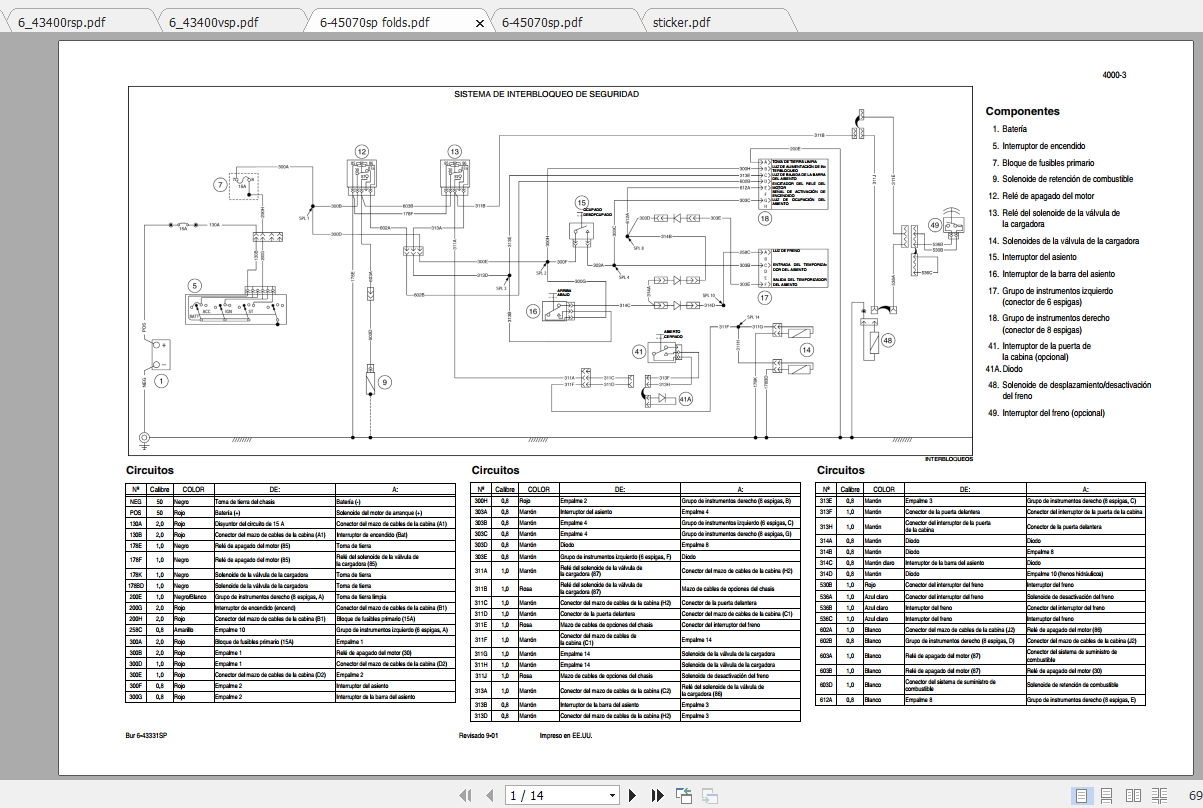Advance to the next page
The image size is (1203, 808).
click(x=632, y=795)
